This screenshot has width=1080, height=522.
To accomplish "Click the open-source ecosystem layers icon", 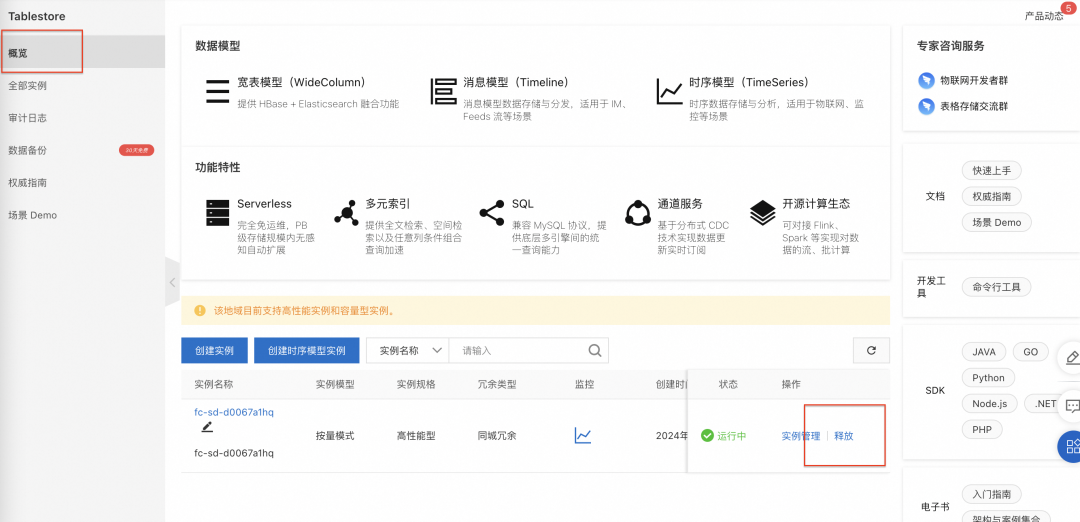I will point(762,213).
